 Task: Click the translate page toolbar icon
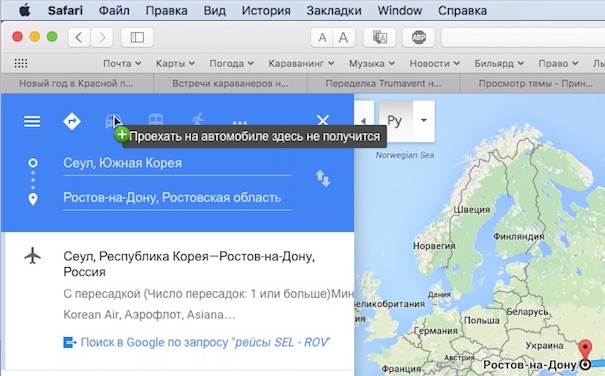(x=379, y=37)
